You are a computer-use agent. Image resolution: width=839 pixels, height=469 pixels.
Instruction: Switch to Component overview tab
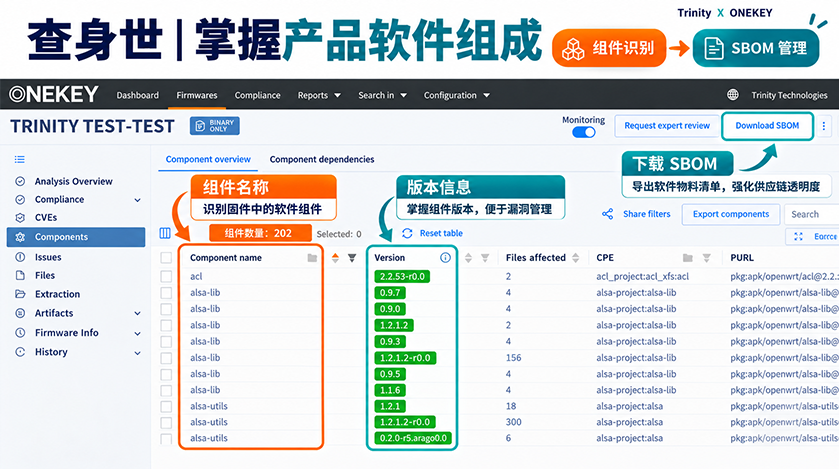(x=208, y=159)
